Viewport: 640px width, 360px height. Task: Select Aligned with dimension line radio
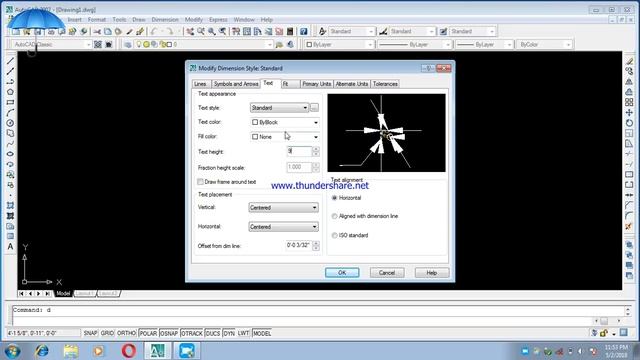click(334, 216)
